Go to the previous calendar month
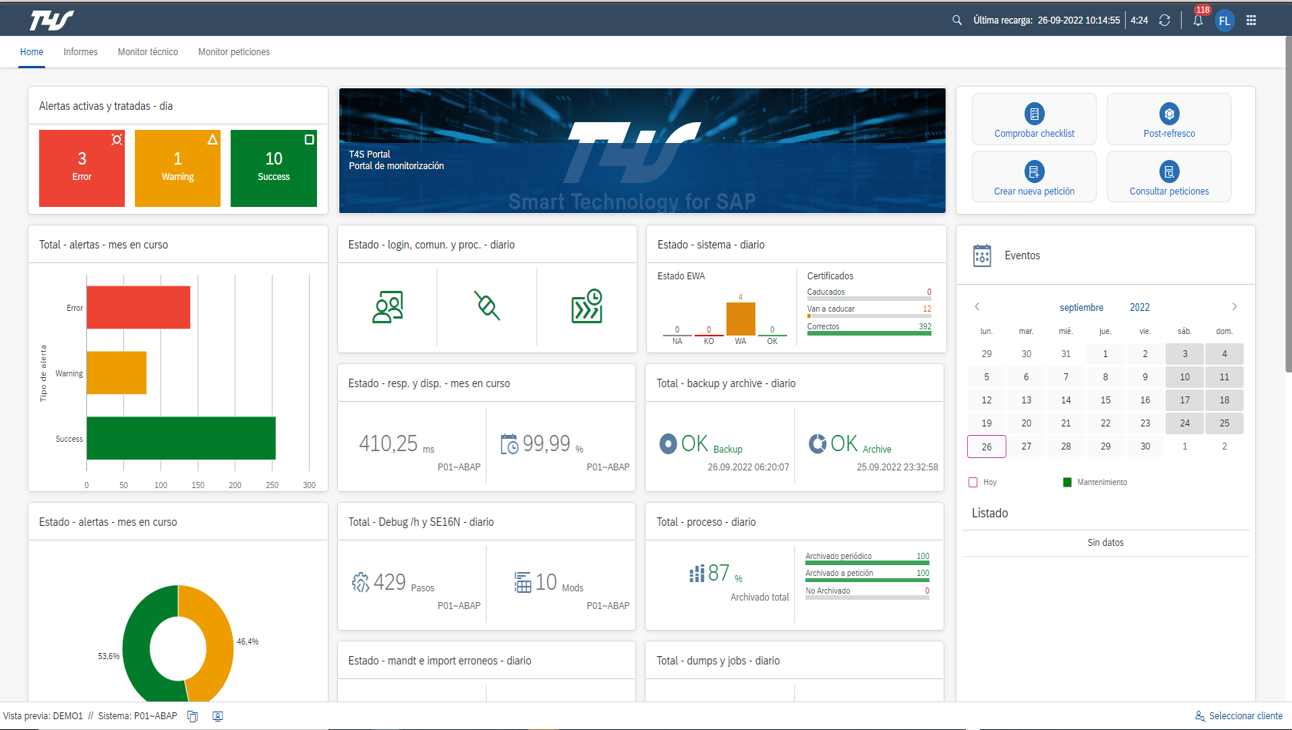Image resolution: width=1292 pixels, height=730 pixels. tap(977, 307)
